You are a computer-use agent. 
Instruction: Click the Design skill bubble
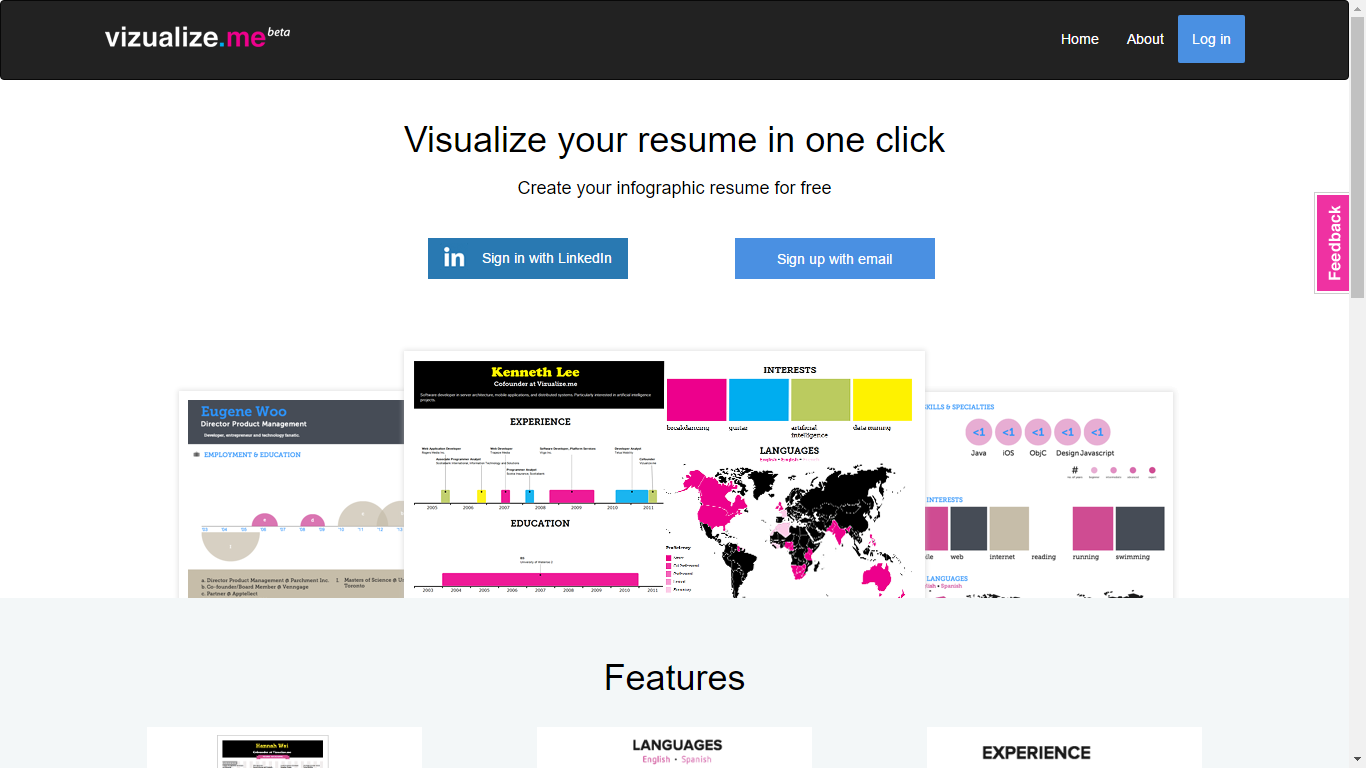[1068, 432]
